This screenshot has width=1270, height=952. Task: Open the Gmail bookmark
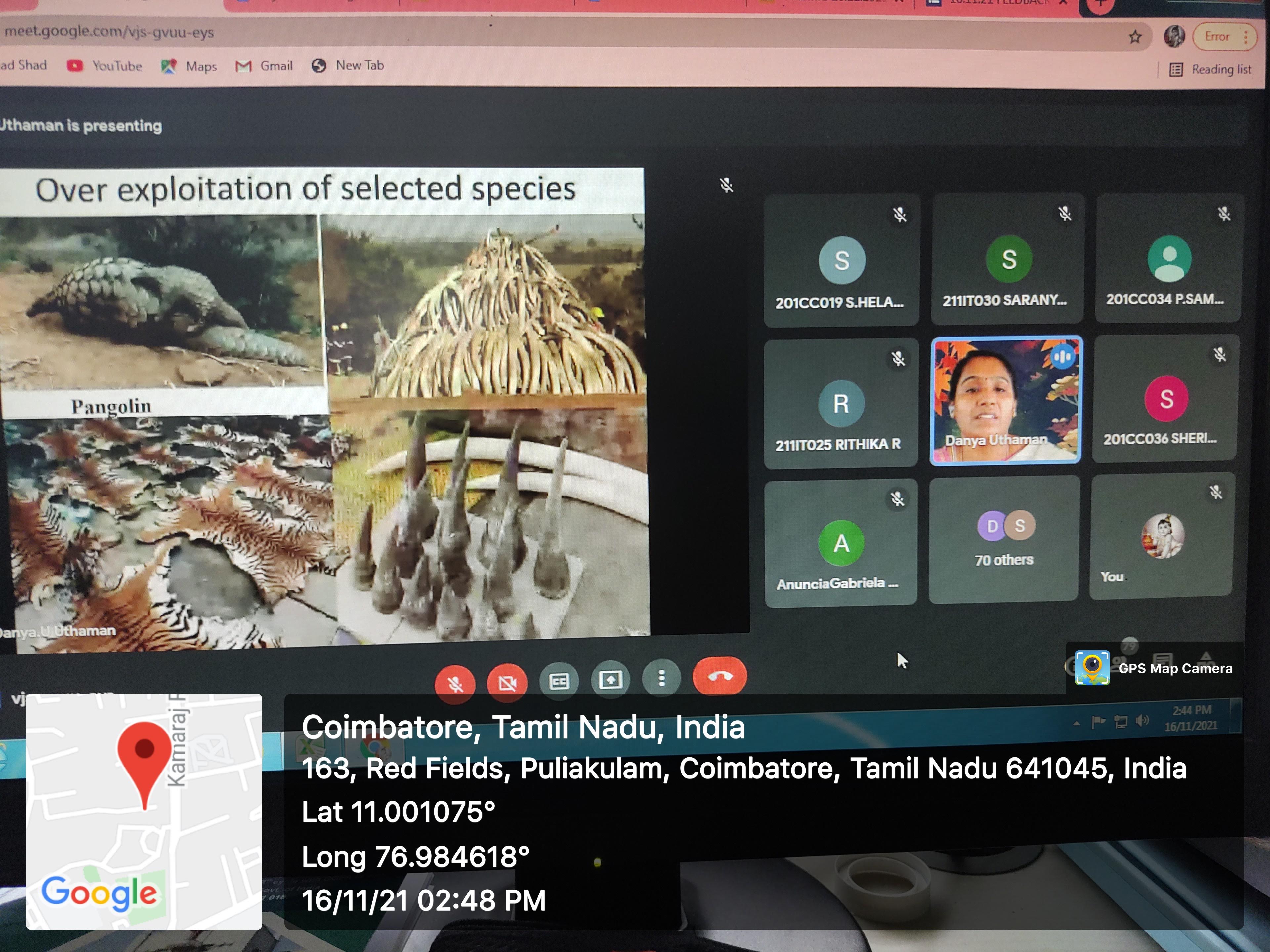[264, 66]
